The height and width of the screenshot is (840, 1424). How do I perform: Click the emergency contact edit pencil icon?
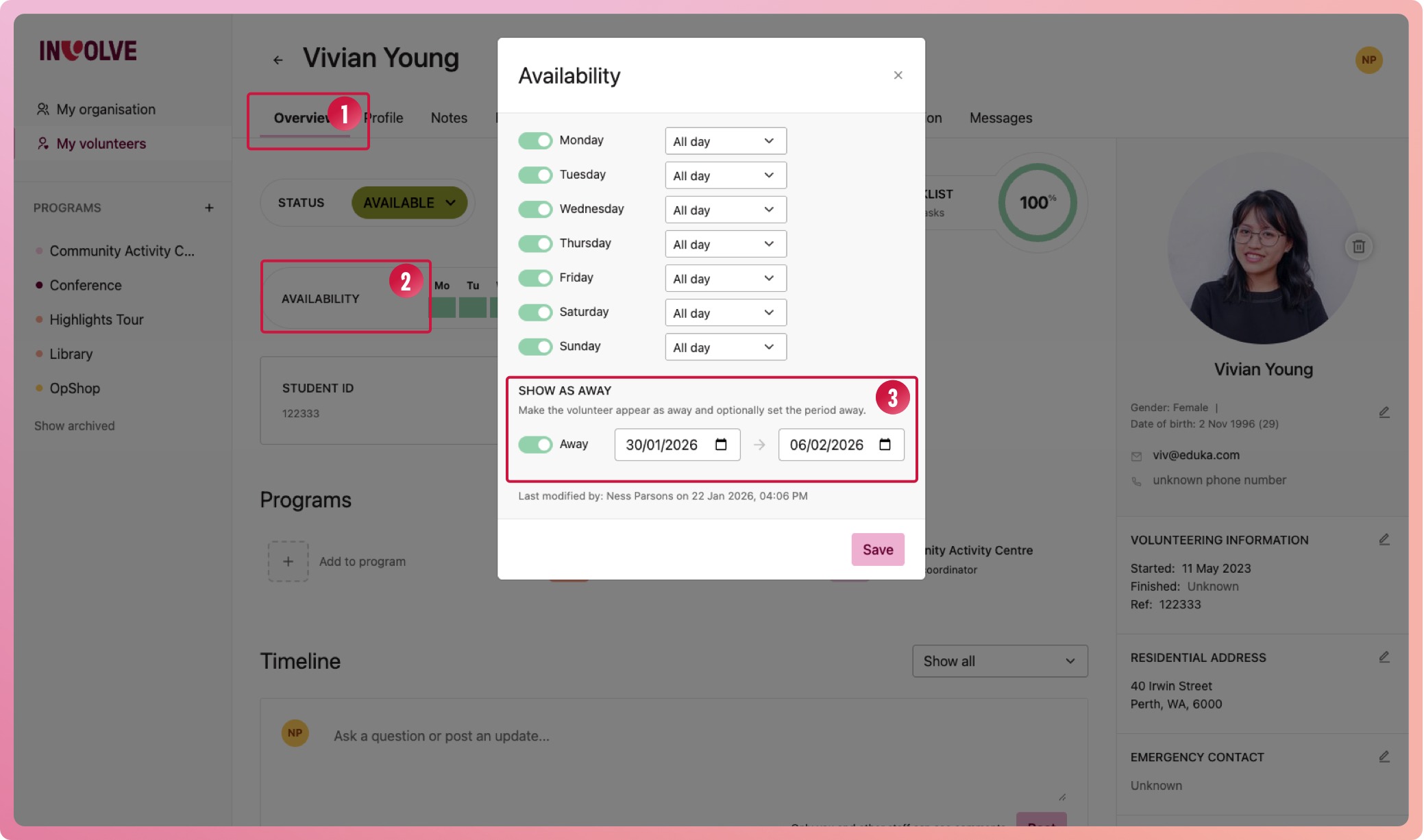[1384, 756]
